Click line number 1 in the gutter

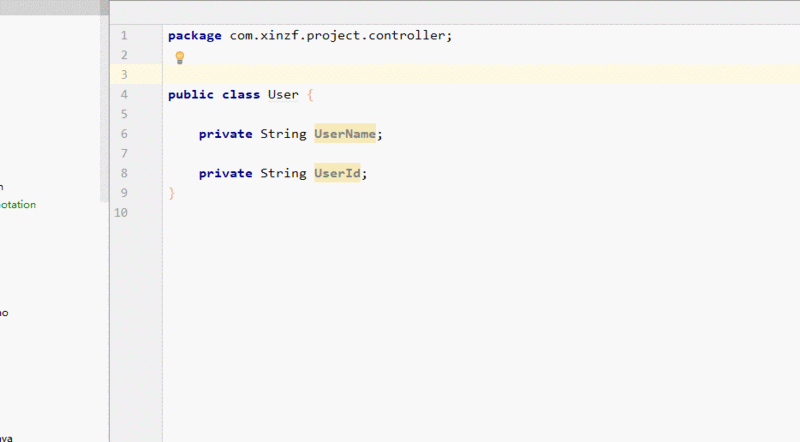(123, 36)
